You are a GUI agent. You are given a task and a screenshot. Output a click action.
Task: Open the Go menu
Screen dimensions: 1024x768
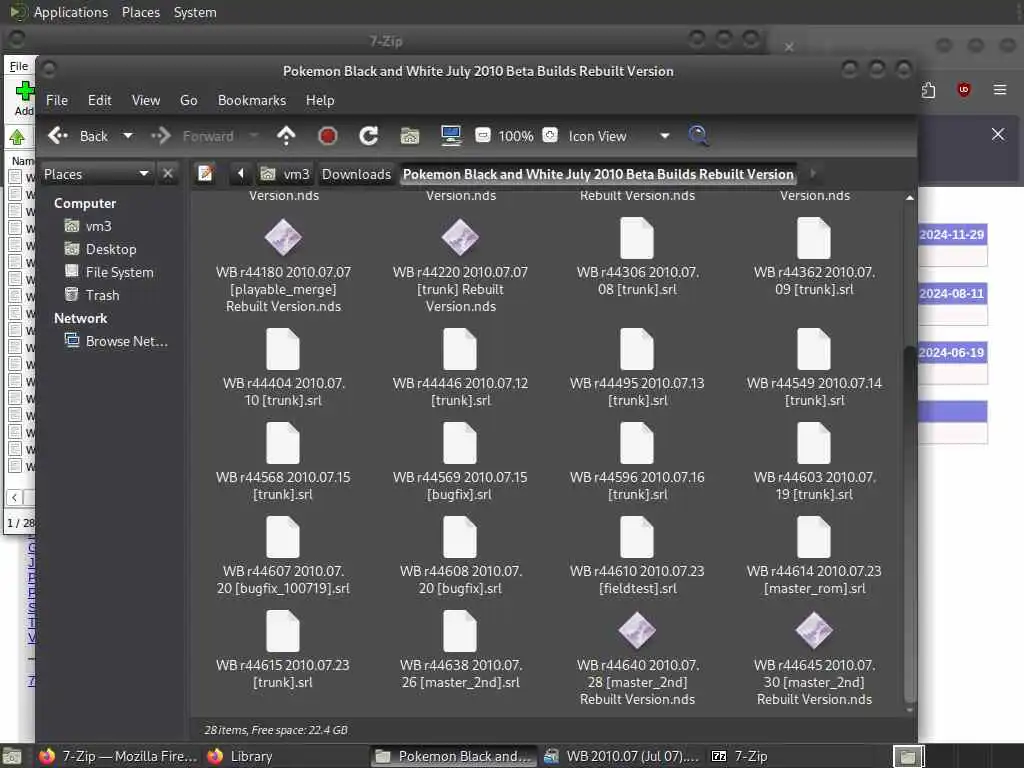click(189, 100)
